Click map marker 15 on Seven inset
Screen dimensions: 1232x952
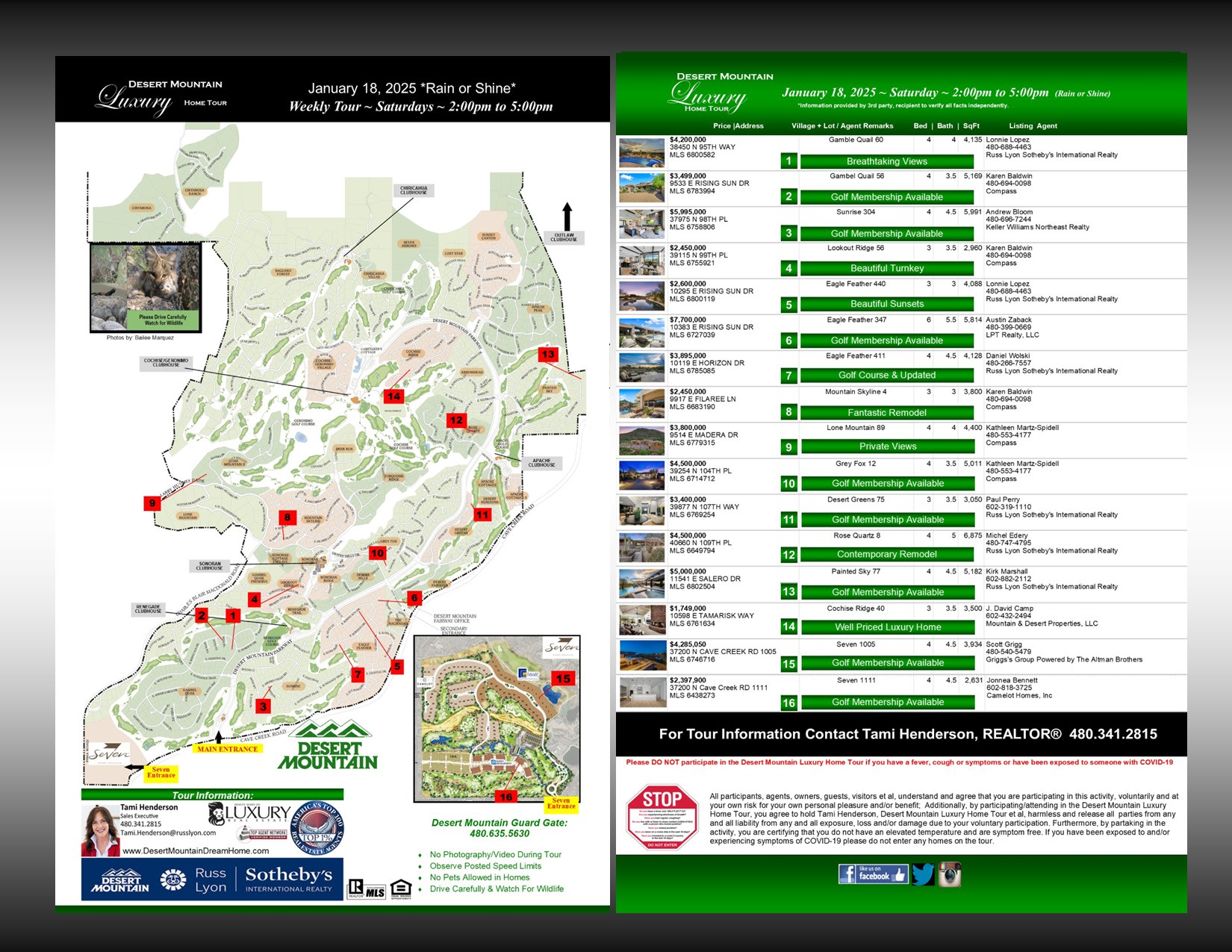point(563,678)
